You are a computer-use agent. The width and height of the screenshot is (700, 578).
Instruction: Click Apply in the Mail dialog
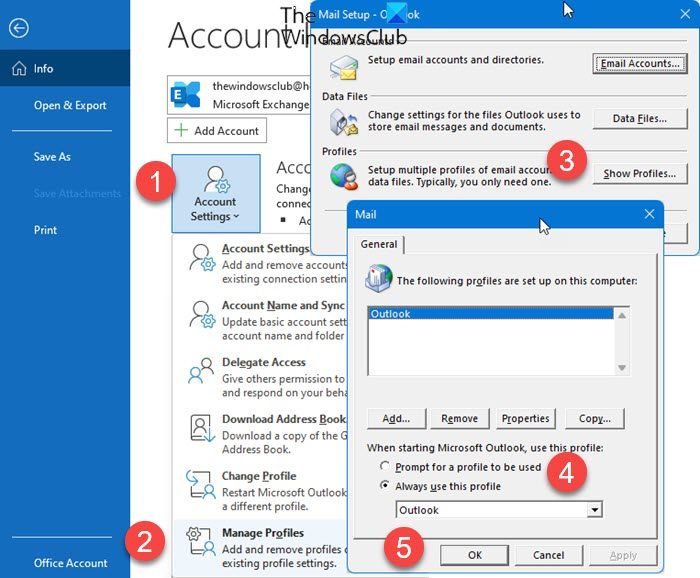[x=623, y=555]
